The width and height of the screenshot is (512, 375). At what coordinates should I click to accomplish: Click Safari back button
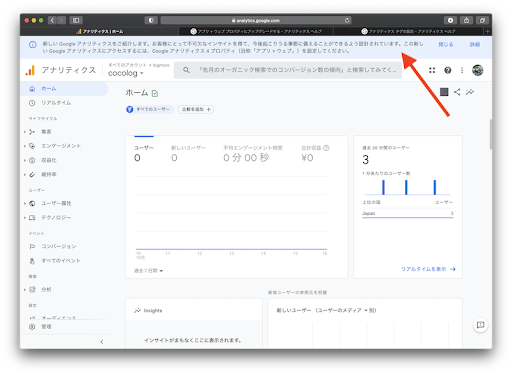[x=52, y=20]
